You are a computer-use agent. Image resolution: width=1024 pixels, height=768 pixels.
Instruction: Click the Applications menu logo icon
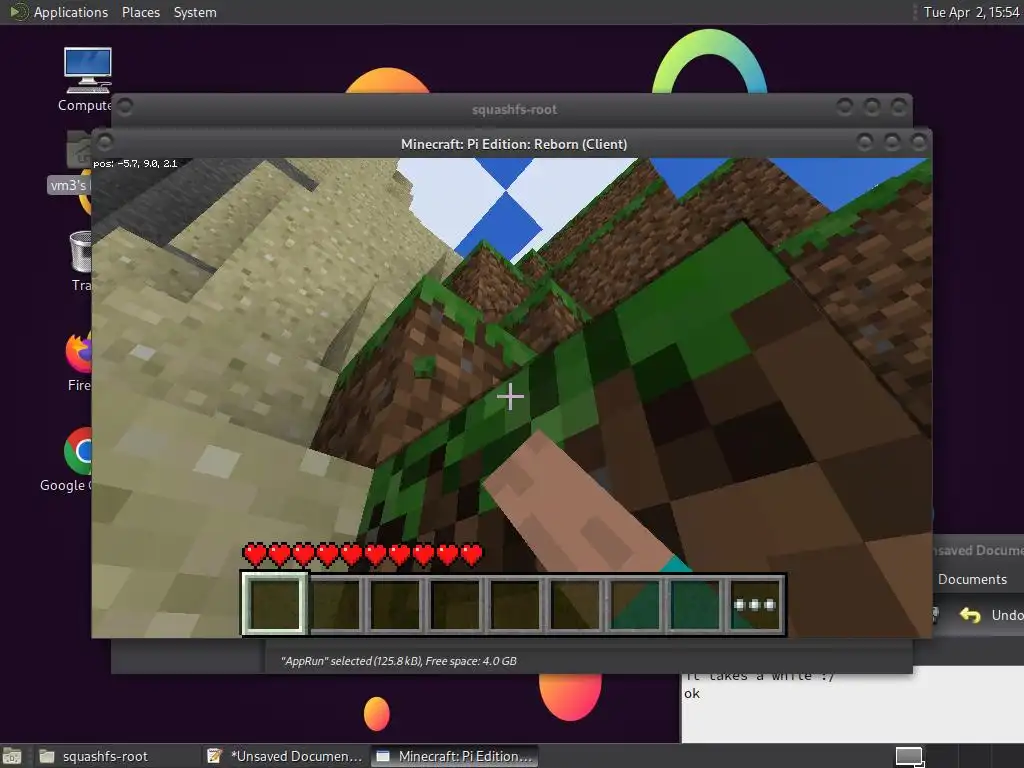pyautogui.click(x=18, y=12)
